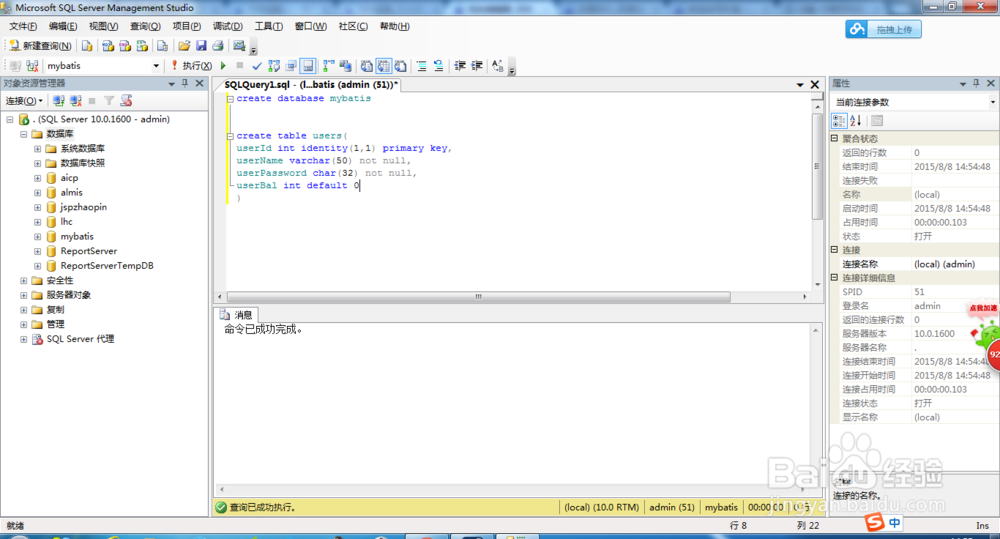The height and width of the screenshot is (539, 1000).
Task: Expand the SQL Server 代理 node
Action: (x=24, y=339)
